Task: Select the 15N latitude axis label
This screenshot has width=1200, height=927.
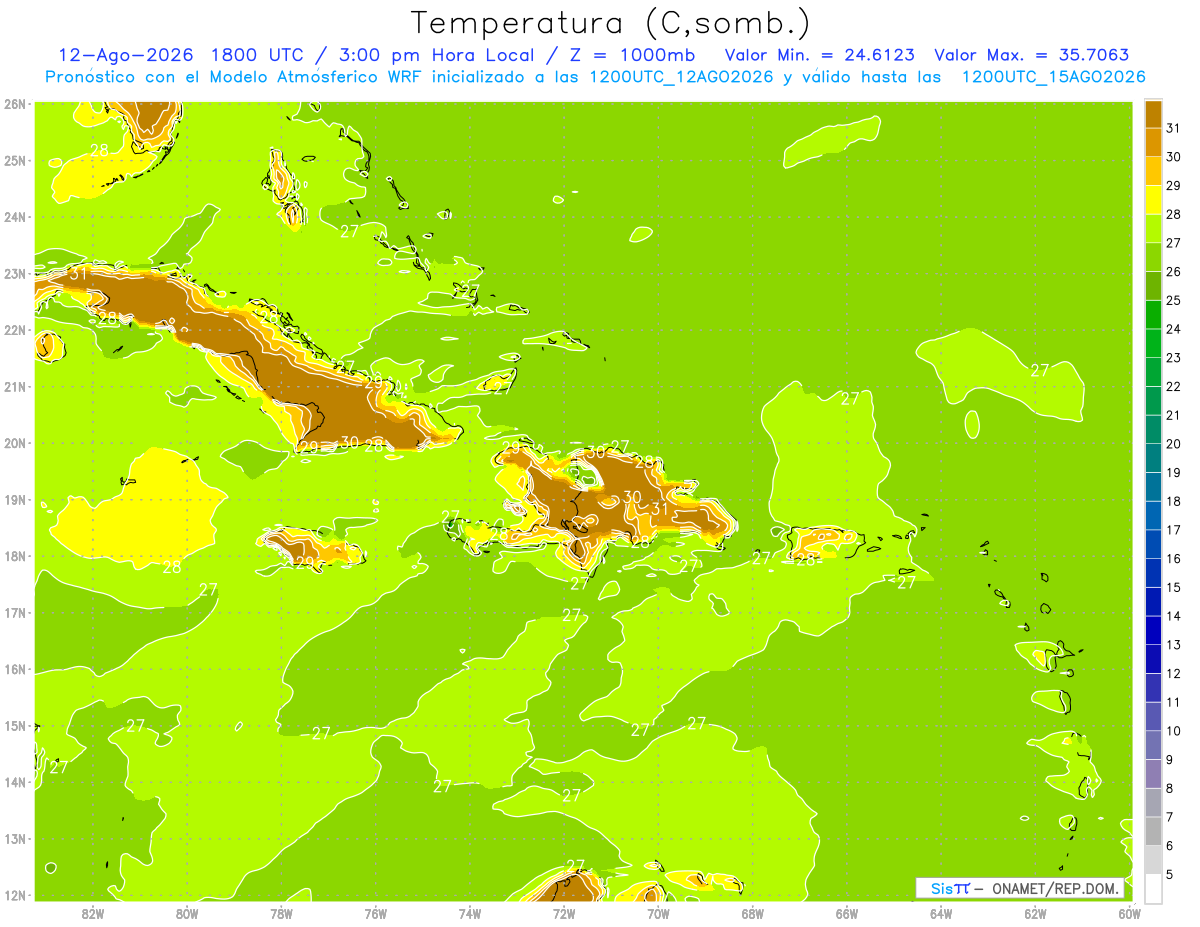Action: (15, 726)
